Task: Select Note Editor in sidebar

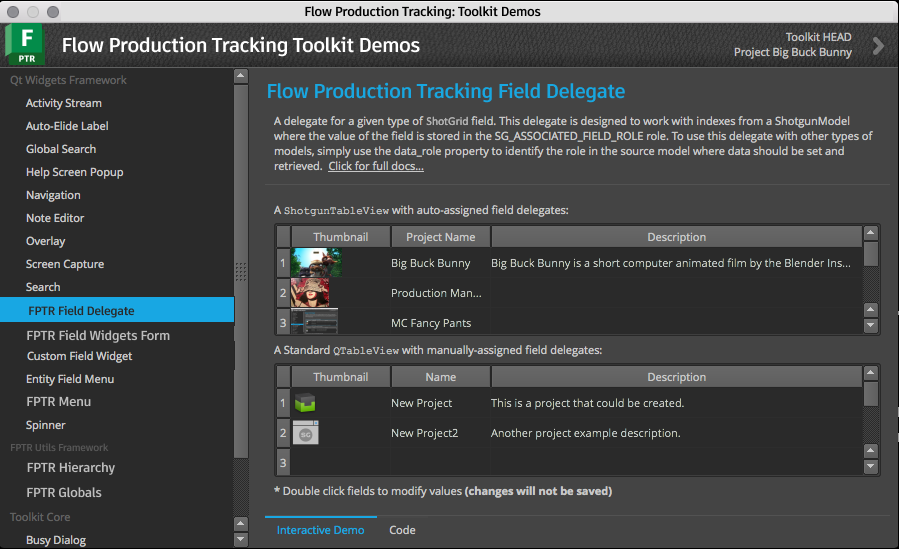Action: tap(55, 218)
